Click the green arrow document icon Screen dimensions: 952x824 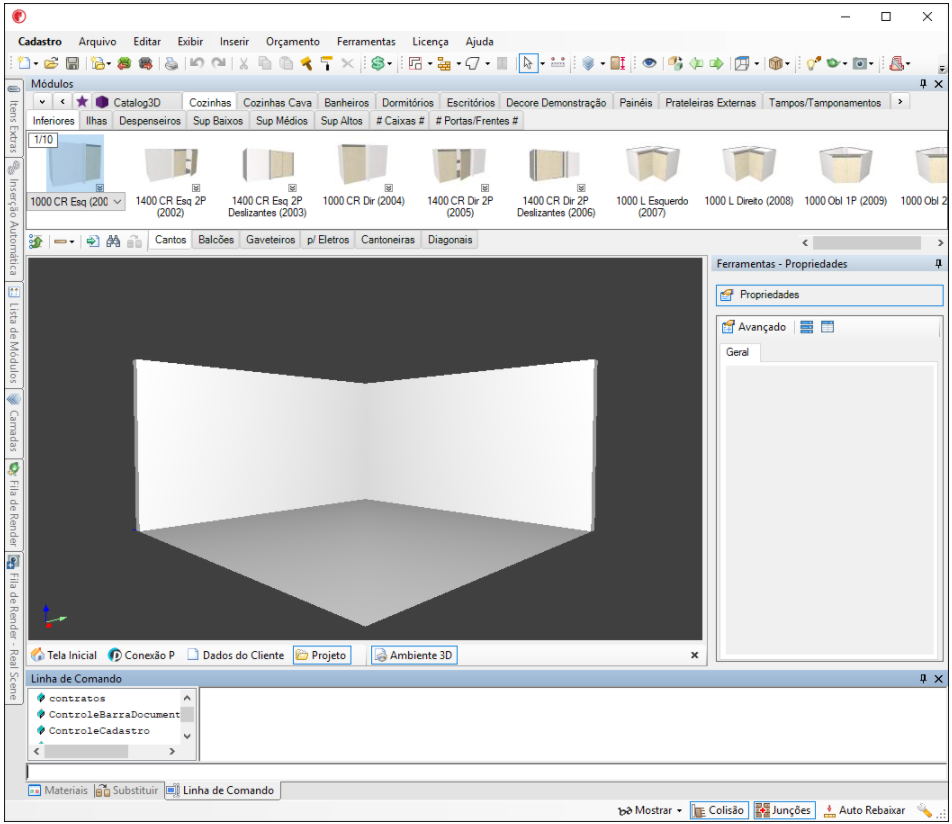92,241
